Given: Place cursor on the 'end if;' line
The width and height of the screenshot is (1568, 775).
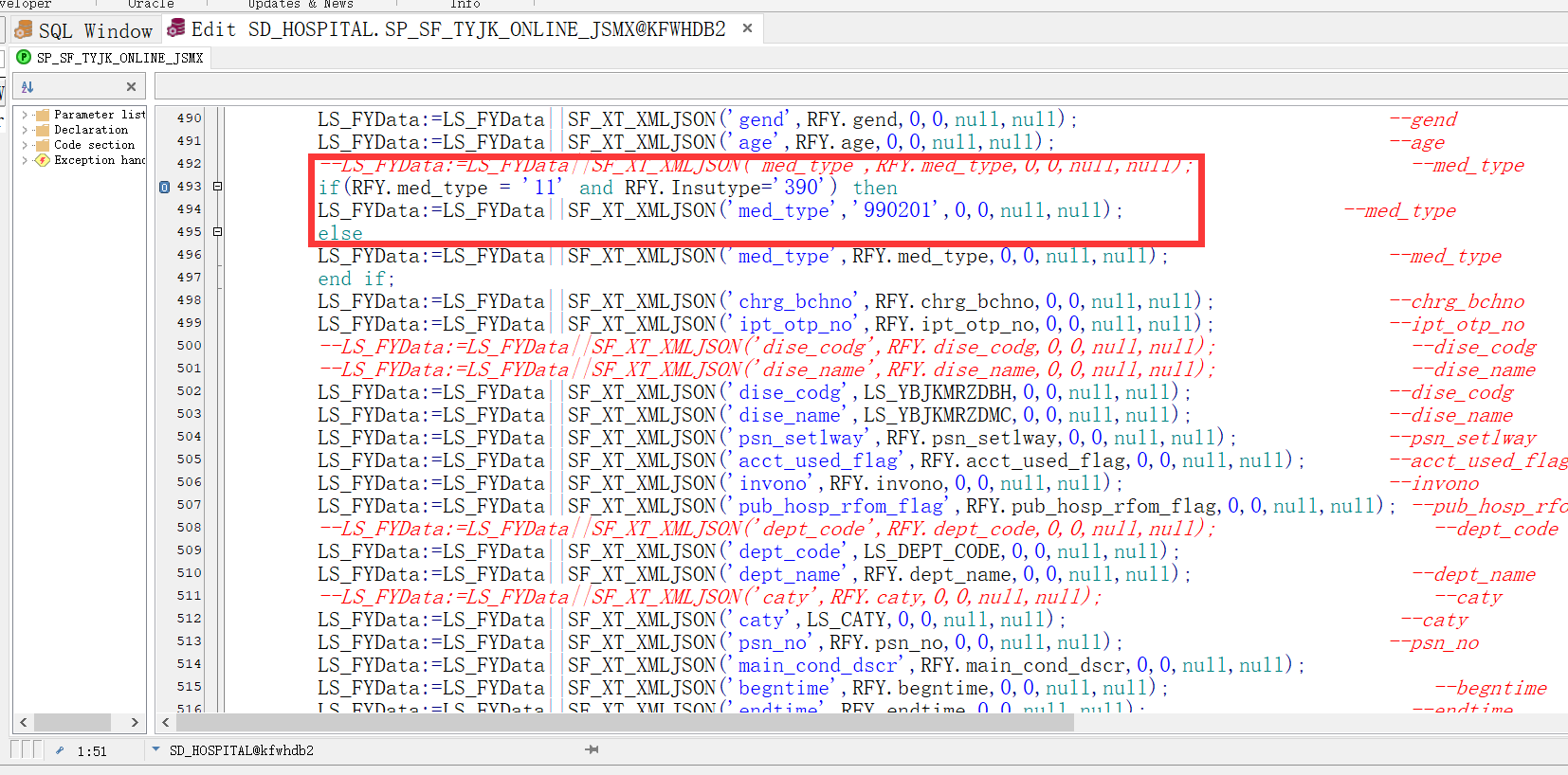Looking at the screenshot, I should tap(356, 279).
